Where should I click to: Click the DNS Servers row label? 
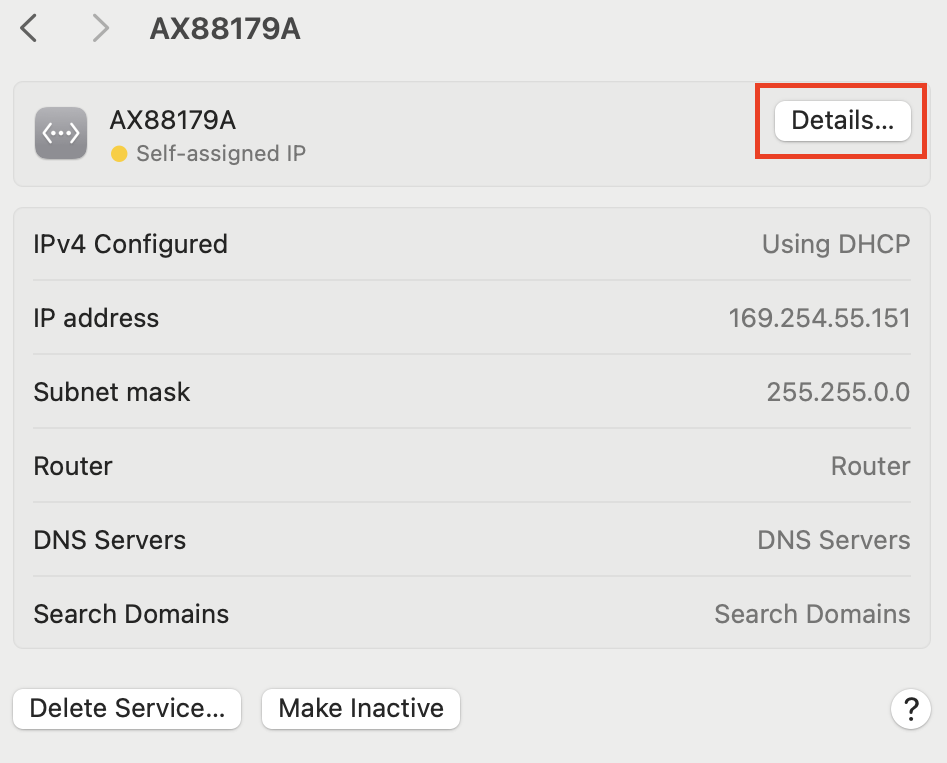pyautogui.click(x=110, y=540)
